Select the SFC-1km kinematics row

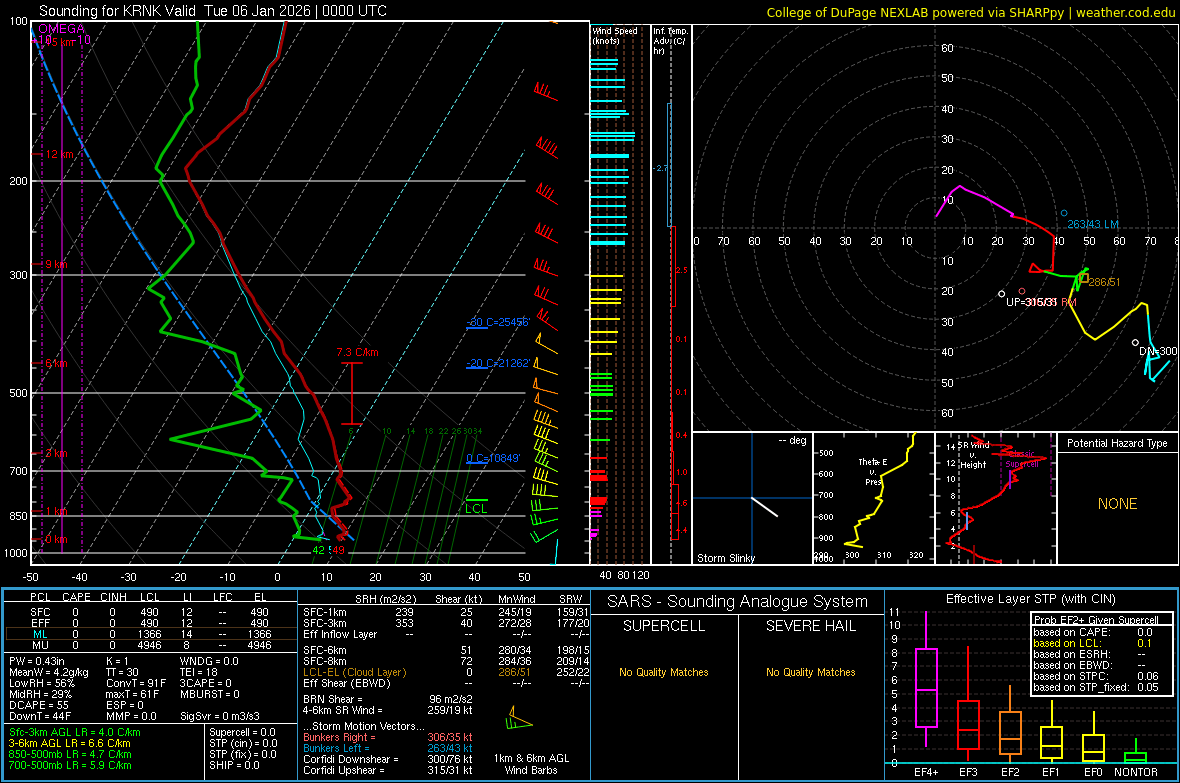446,612
